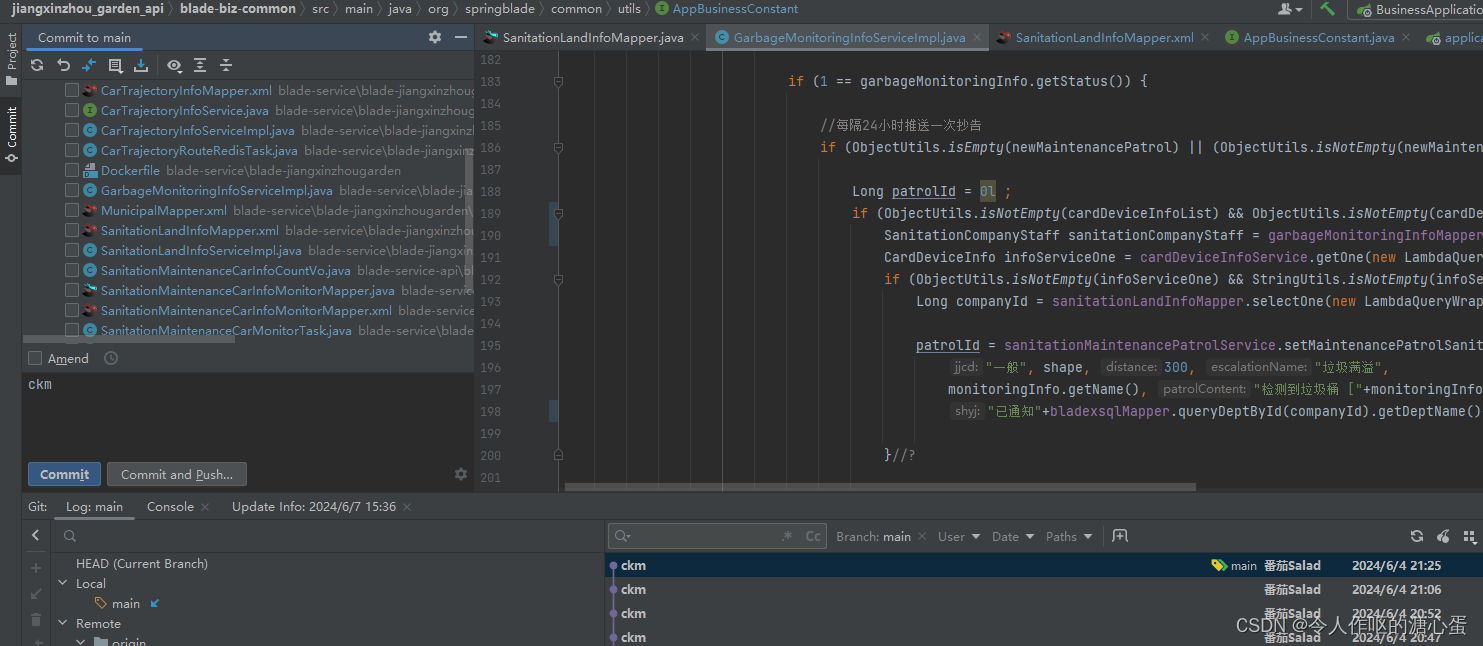Check GarbageMonitoringInfoServiceImpl.java checkbox

point(72,190)
